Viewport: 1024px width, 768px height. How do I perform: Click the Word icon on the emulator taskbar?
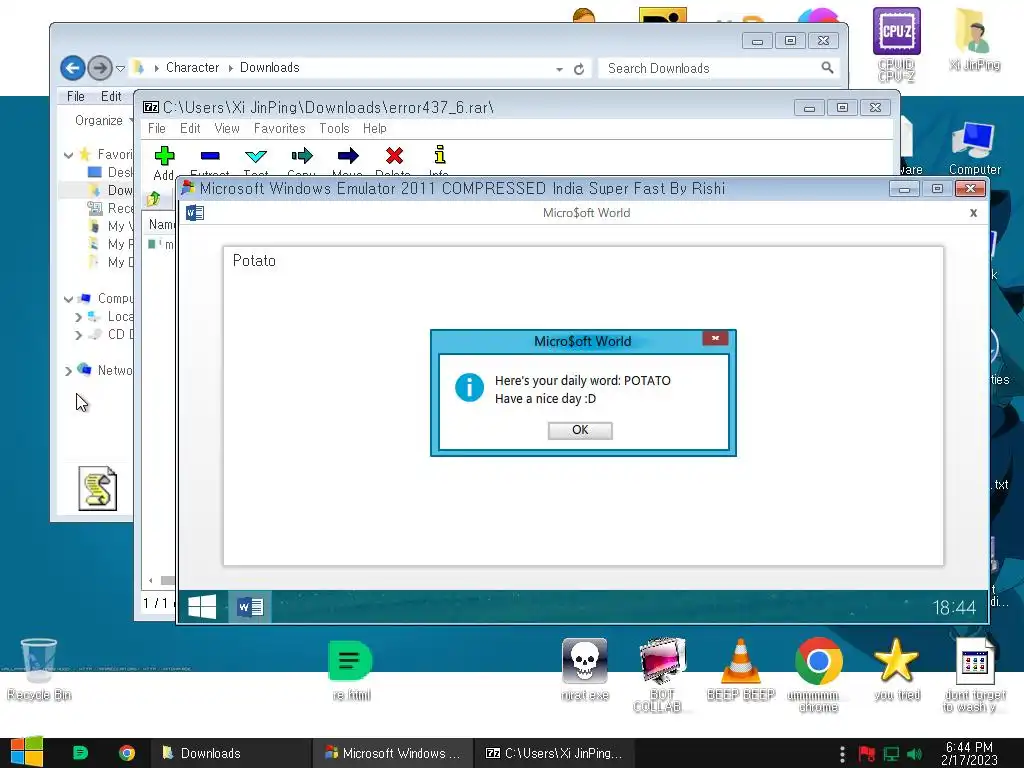coord(250,607)
